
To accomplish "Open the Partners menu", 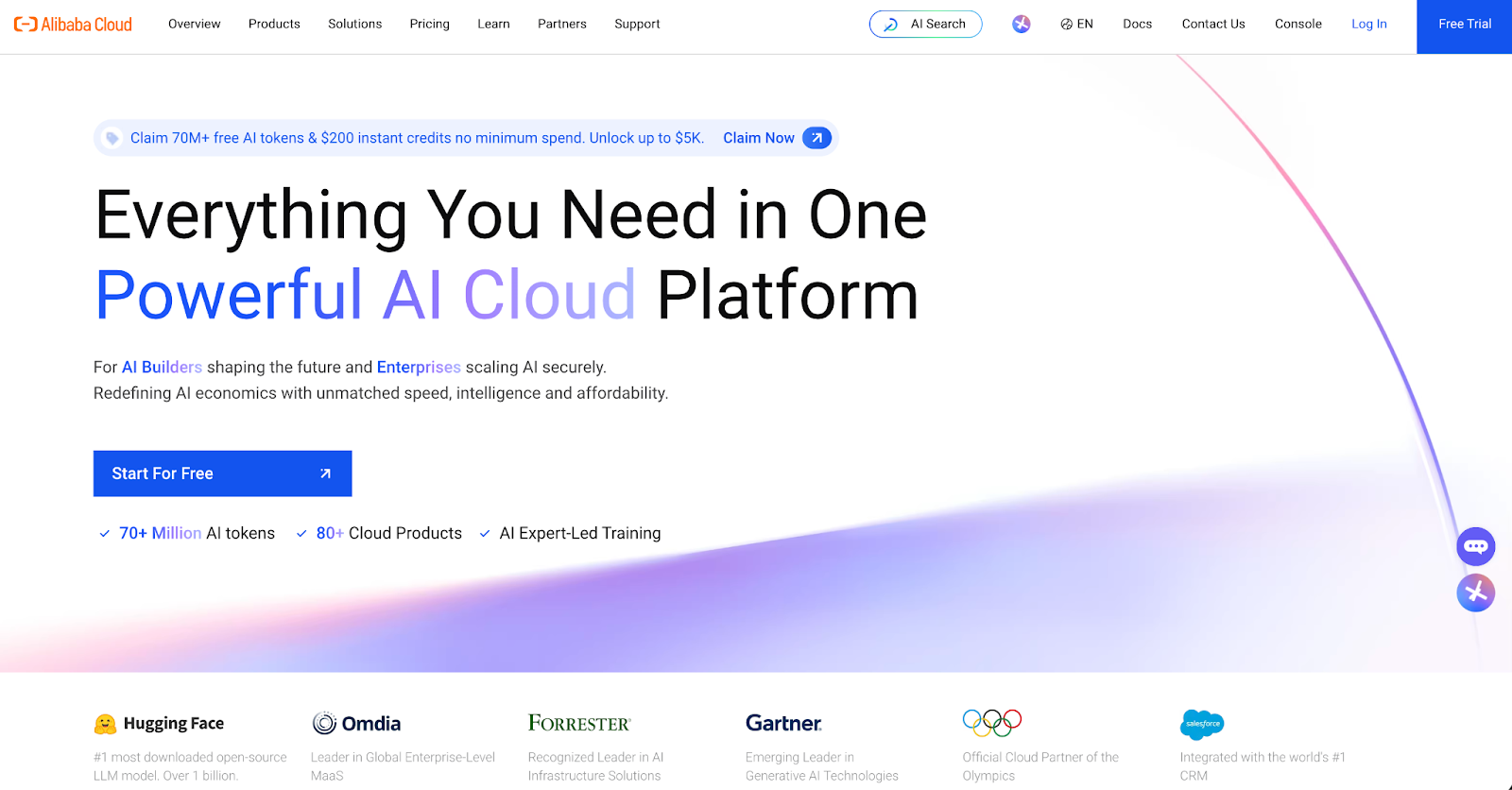I will click(x=562, y=25).
